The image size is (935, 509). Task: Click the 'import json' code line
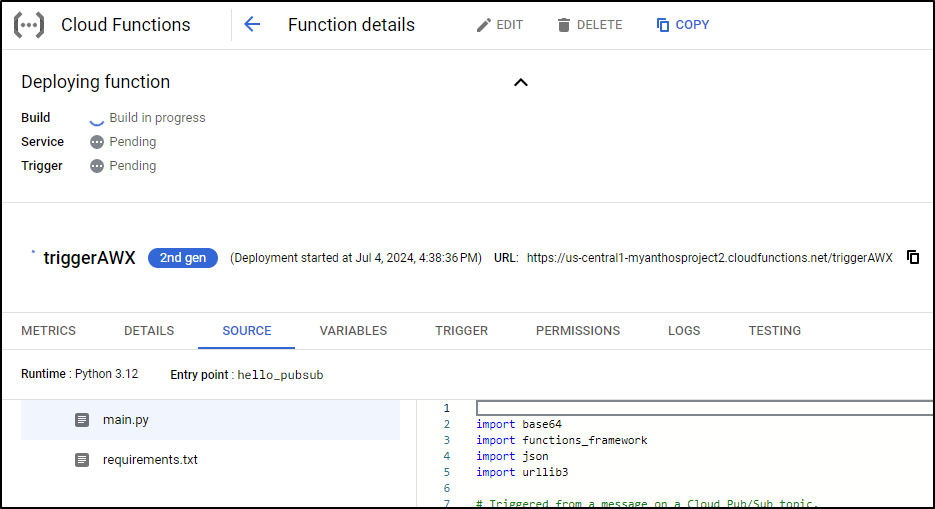512,457
